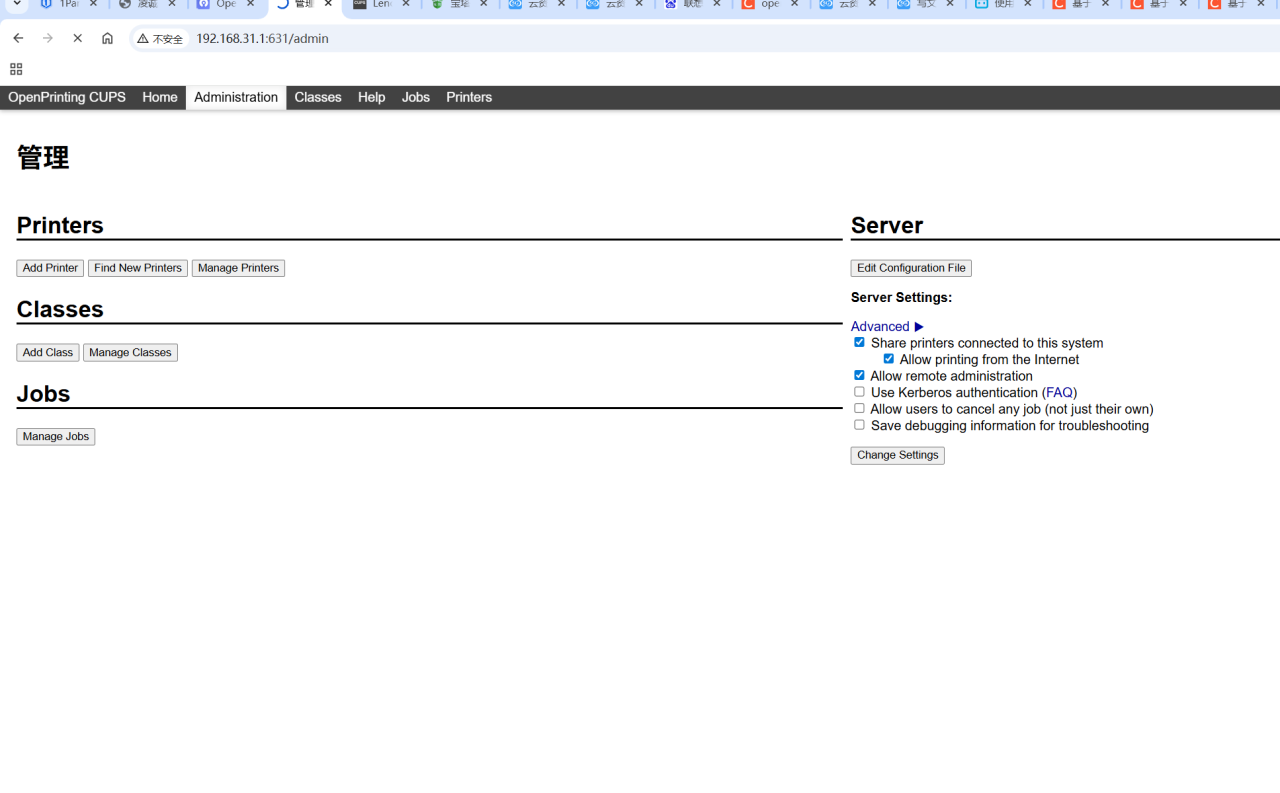1280x793 pixels.
Task: Switch to the Jobs navigation tab
Action: [415, 97]
